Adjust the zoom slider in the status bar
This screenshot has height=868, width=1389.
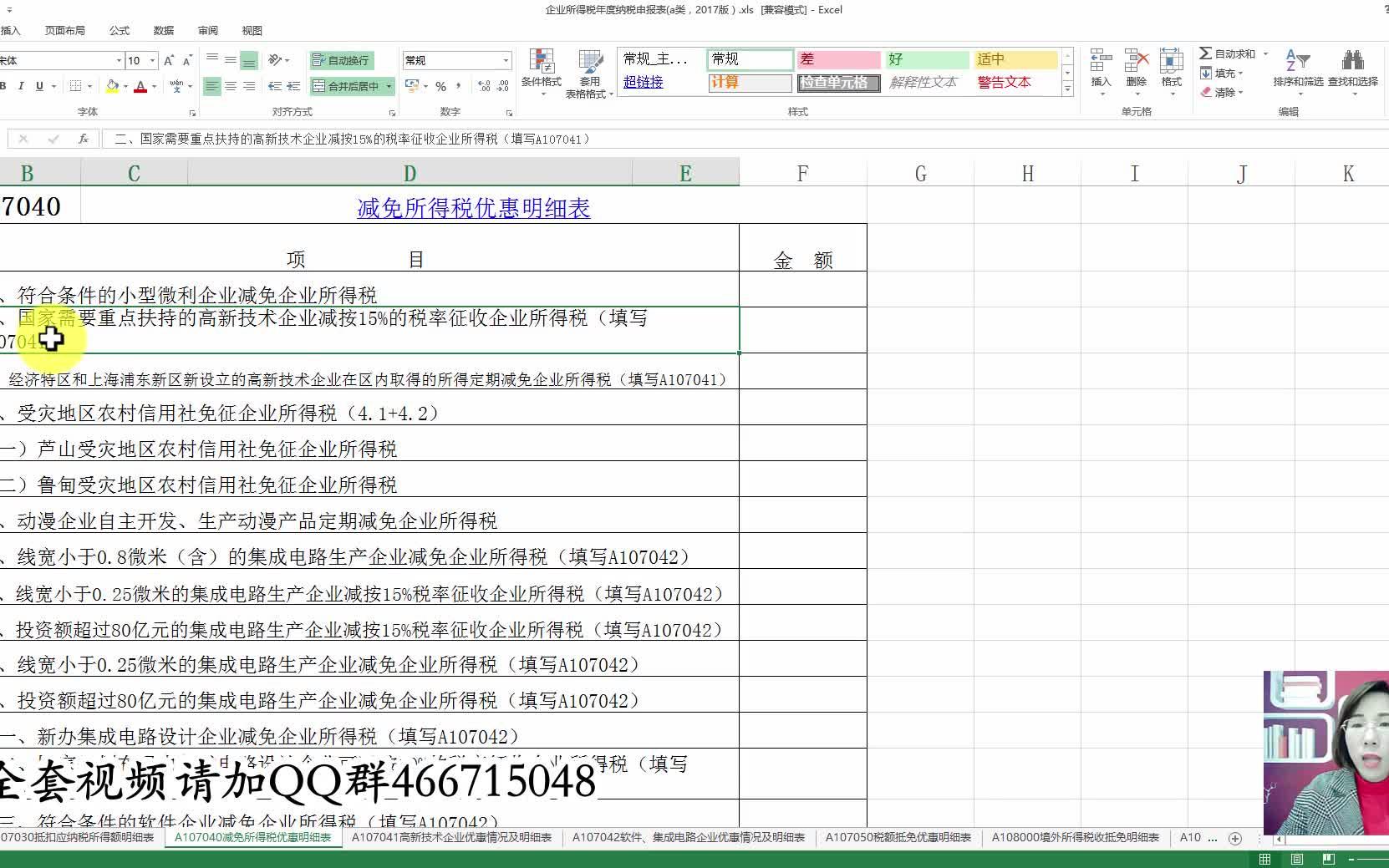tap(1371, 858)
